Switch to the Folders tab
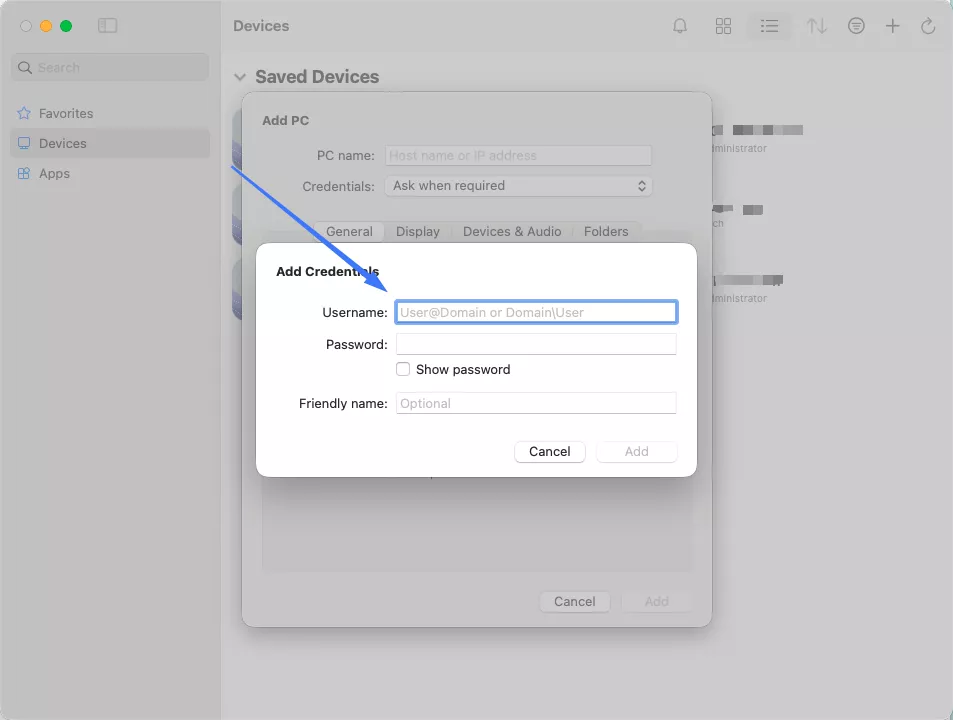953x720 pixels. [606, 231]
